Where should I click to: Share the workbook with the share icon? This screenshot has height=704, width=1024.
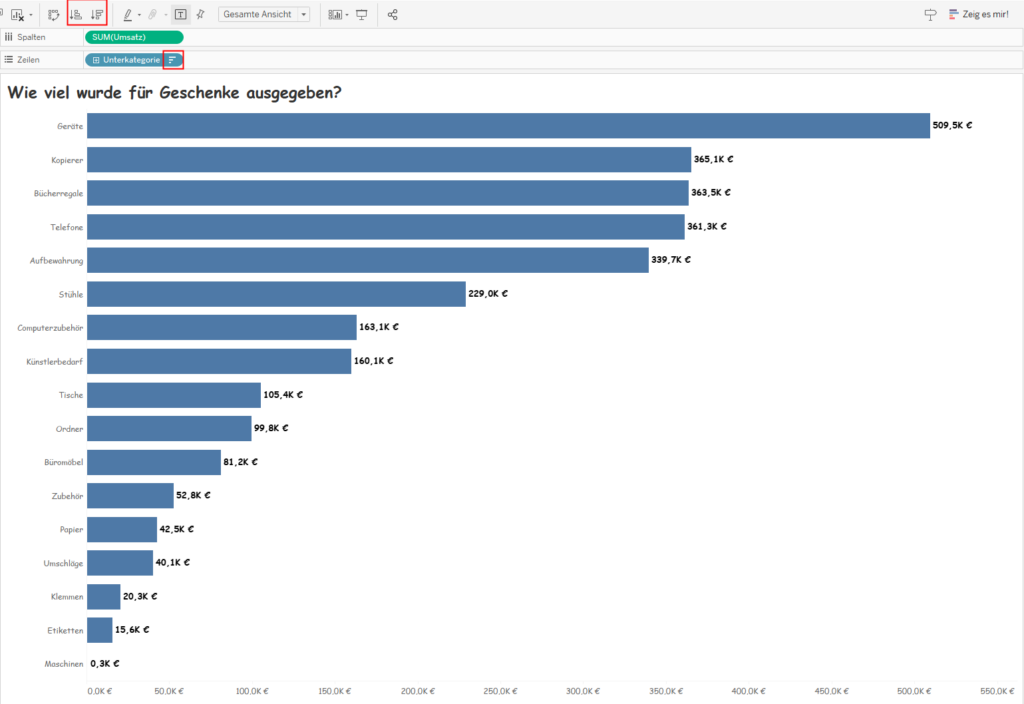tap(393, 14)
